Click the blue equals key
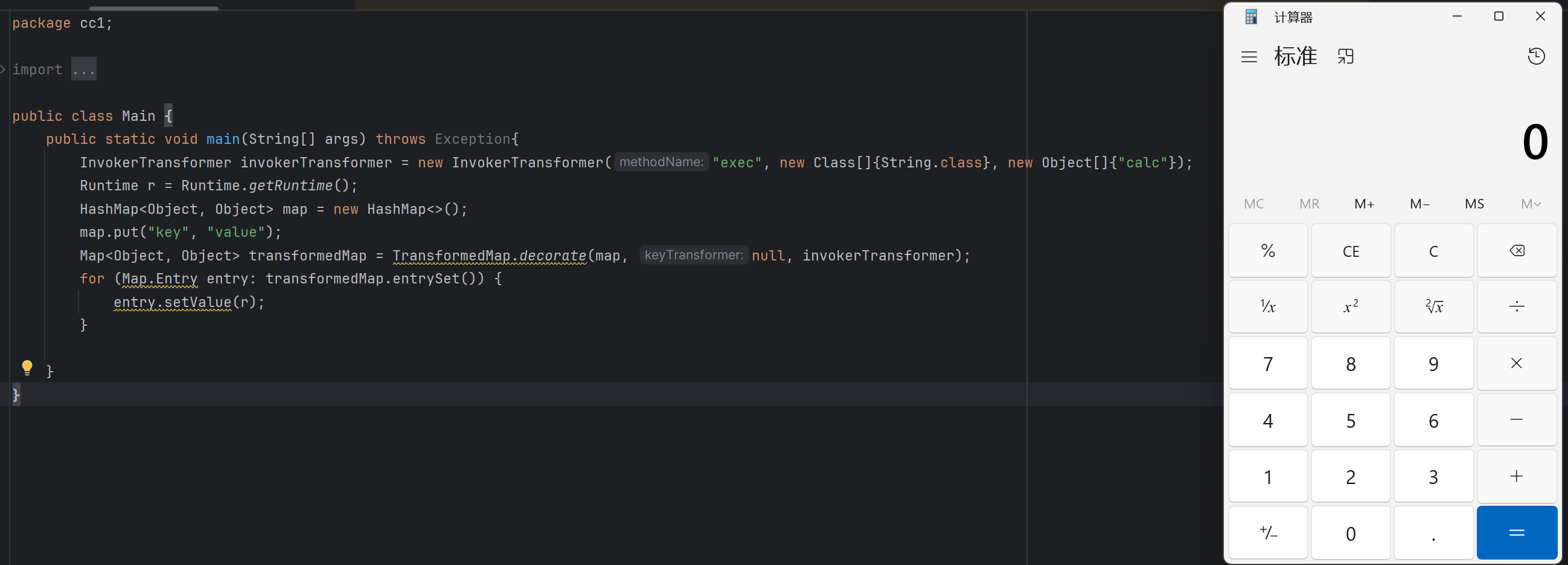This screenshot has height=565, width=1568. pos(1517,533)
